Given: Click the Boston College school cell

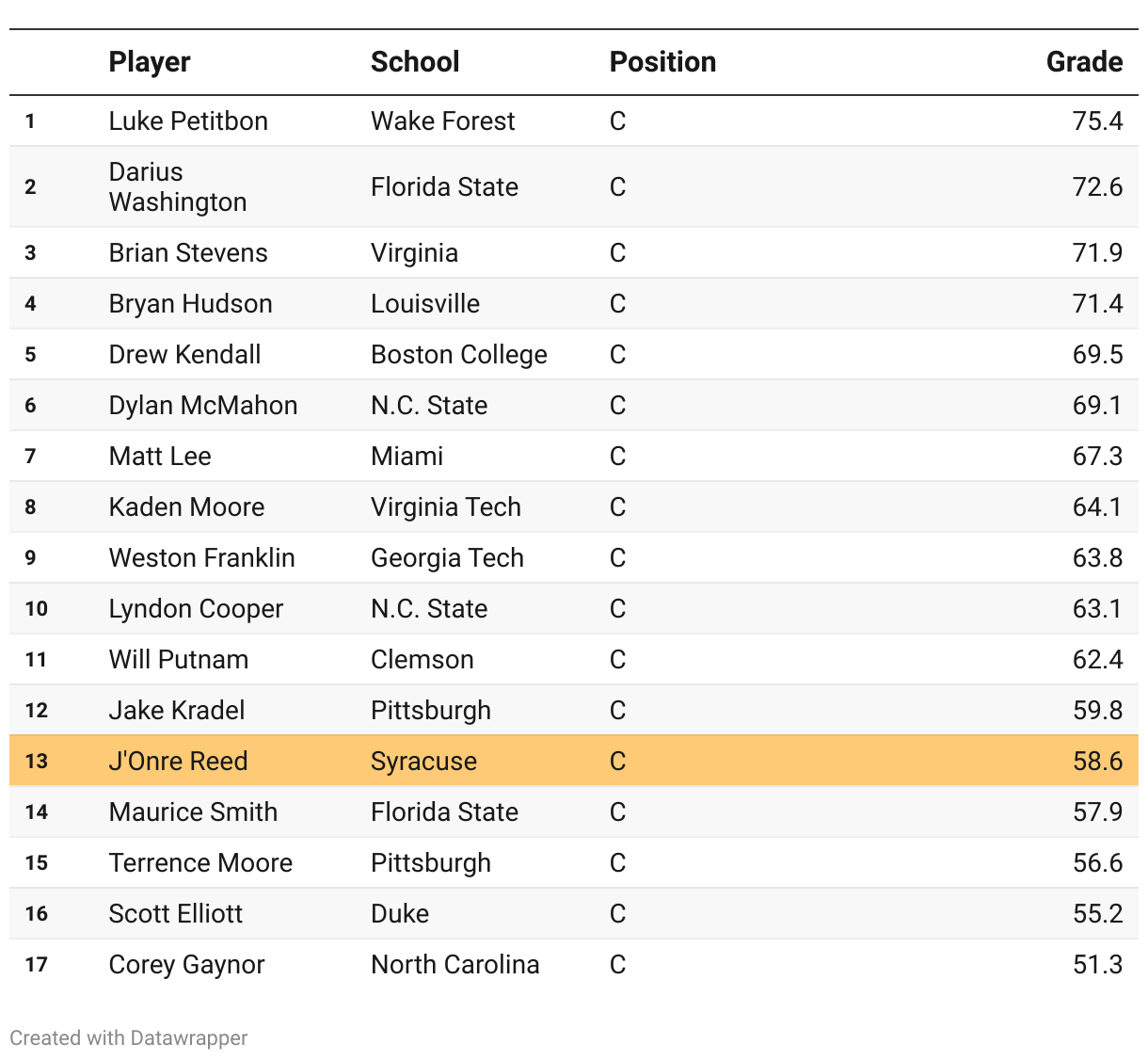Looking at the screenshot, I should point(458,355).
